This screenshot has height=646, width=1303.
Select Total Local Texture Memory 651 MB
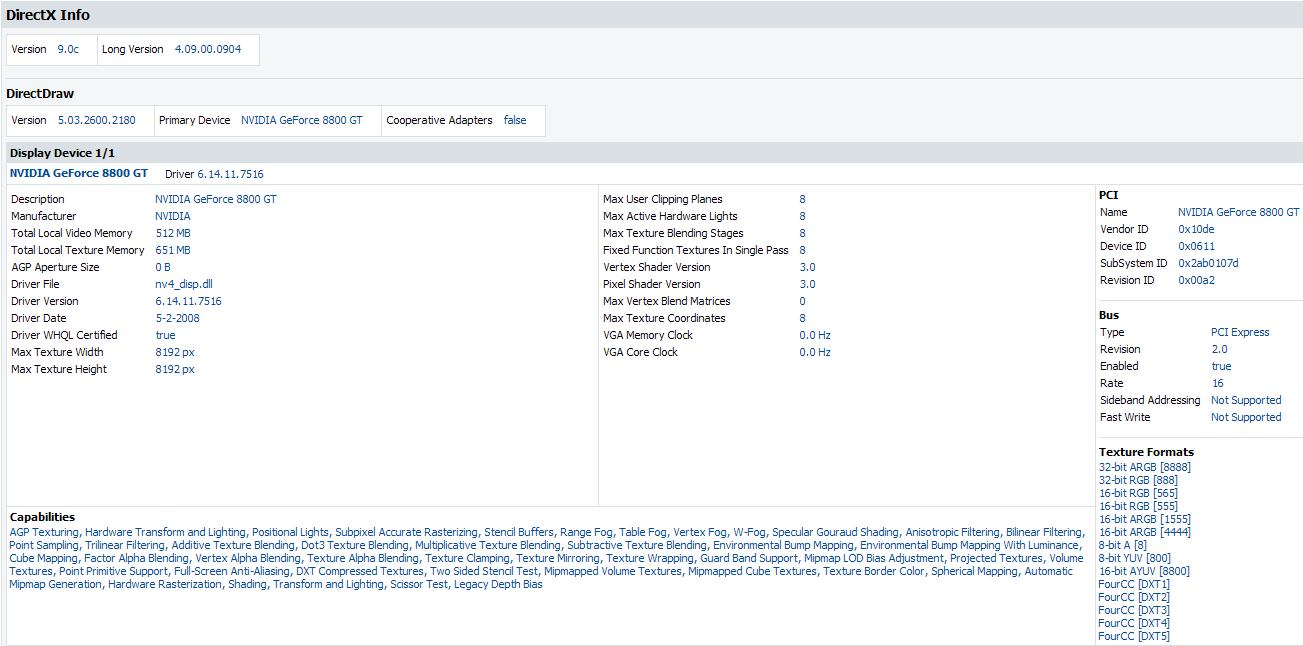pyautogui.click(x=173, y=250)
